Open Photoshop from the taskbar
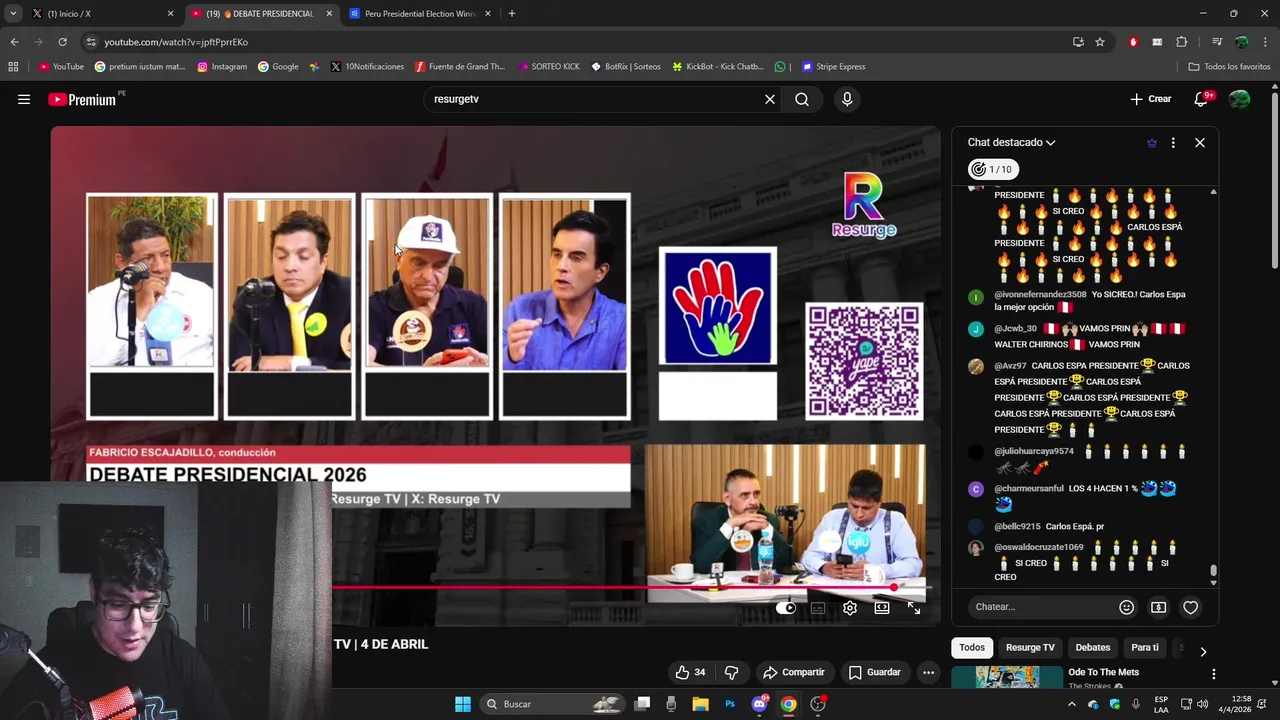1280x720 pixels. click(x=730, y=704)
